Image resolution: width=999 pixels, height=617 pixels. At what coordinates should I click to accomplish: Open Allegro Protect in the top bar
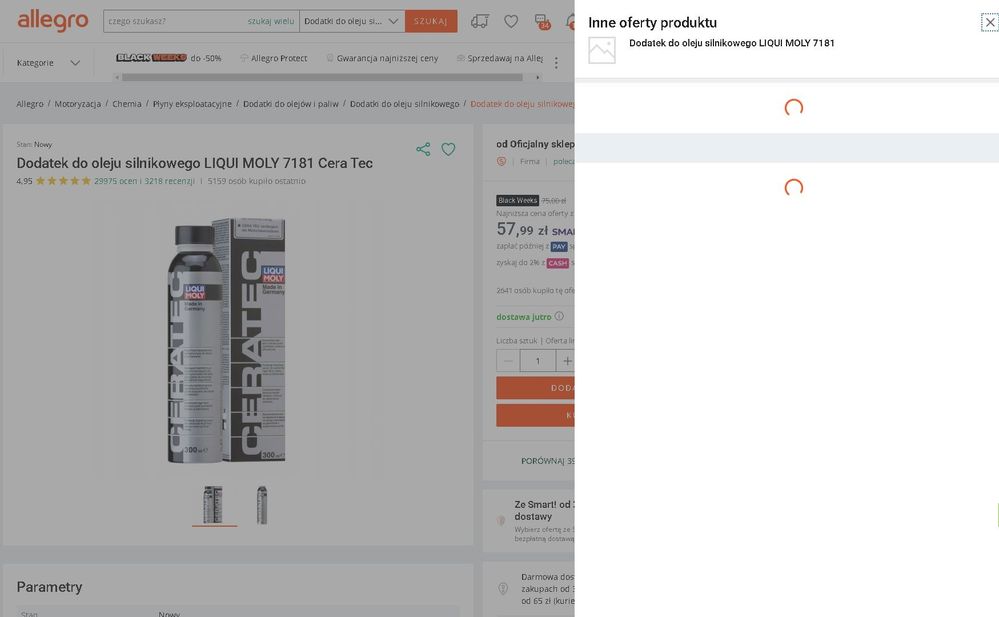(273, 58)
